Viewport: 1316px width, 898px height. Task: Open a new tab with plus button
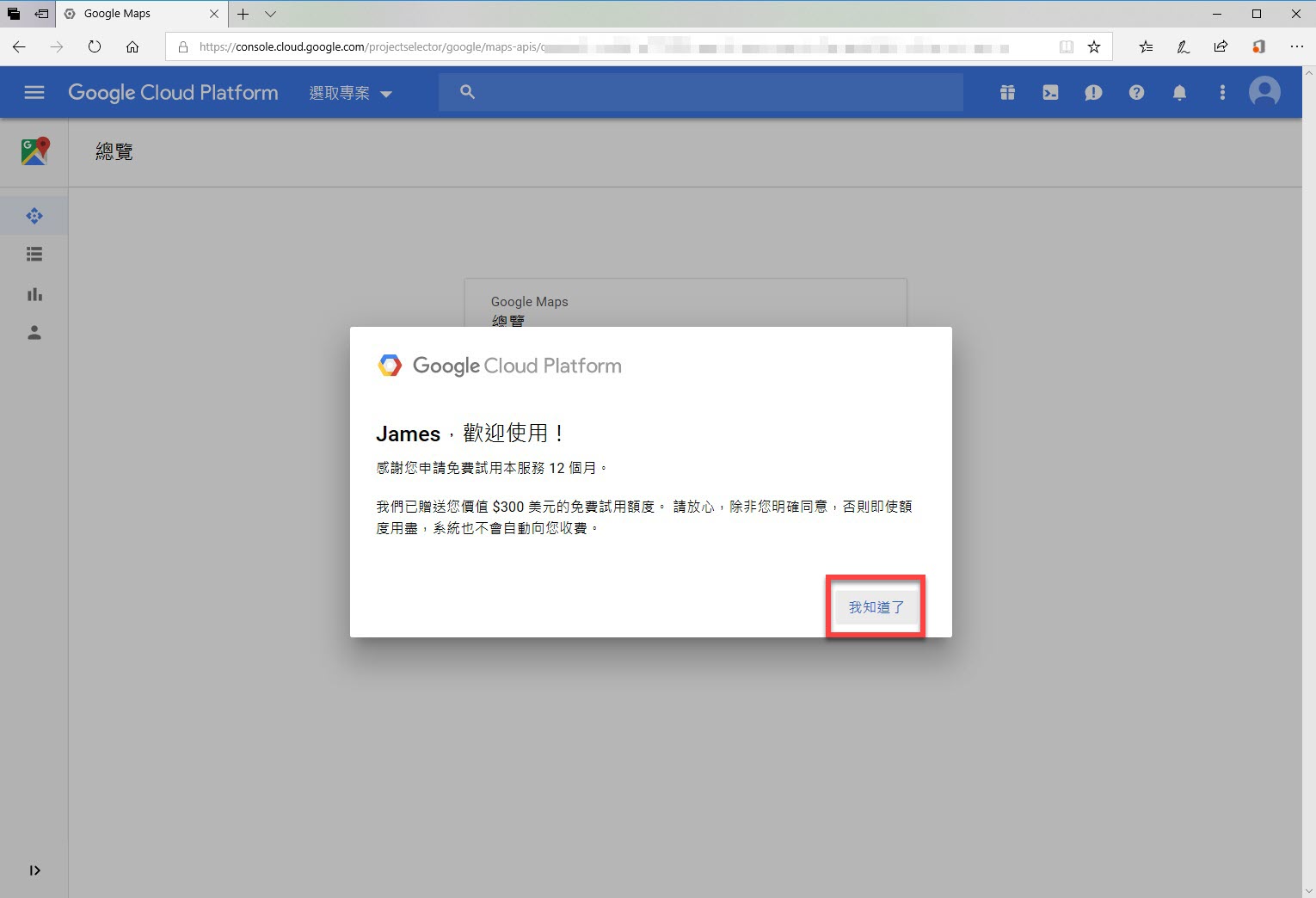tap(243, 14)
